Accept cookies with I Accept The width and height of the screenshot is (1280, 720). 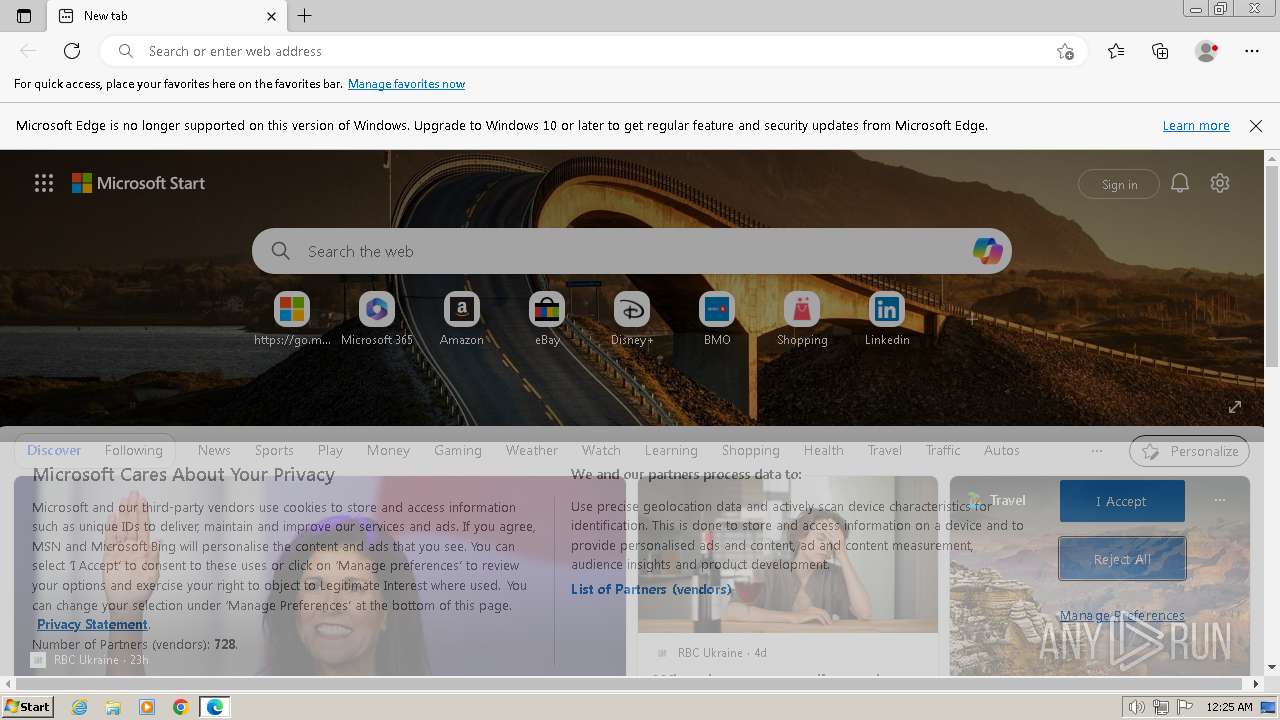click(1122, 501)
